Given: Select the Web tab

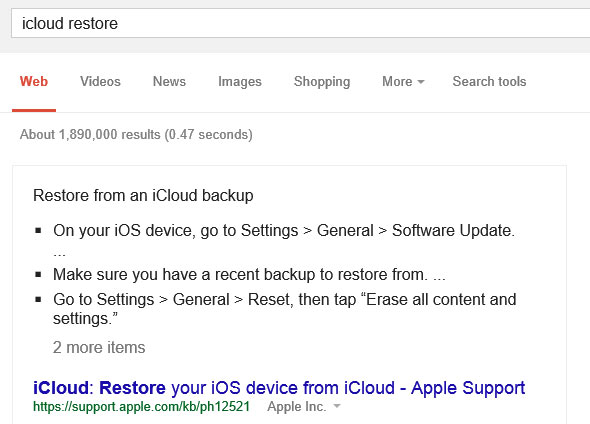Looking at the screenshot, I should point(34,82).
